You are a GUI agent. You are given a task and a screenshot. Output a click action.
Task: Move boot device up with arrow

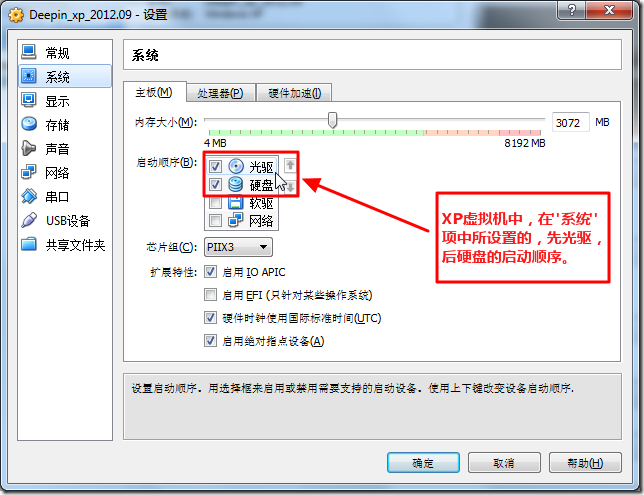[290, 165]
